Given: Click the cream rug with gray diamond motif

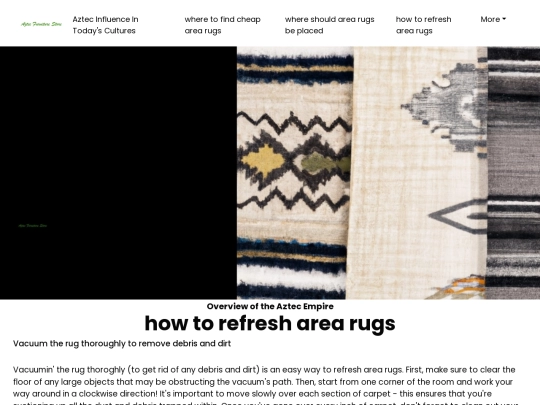Looking at the screenshot, I should tap(418, 173).
